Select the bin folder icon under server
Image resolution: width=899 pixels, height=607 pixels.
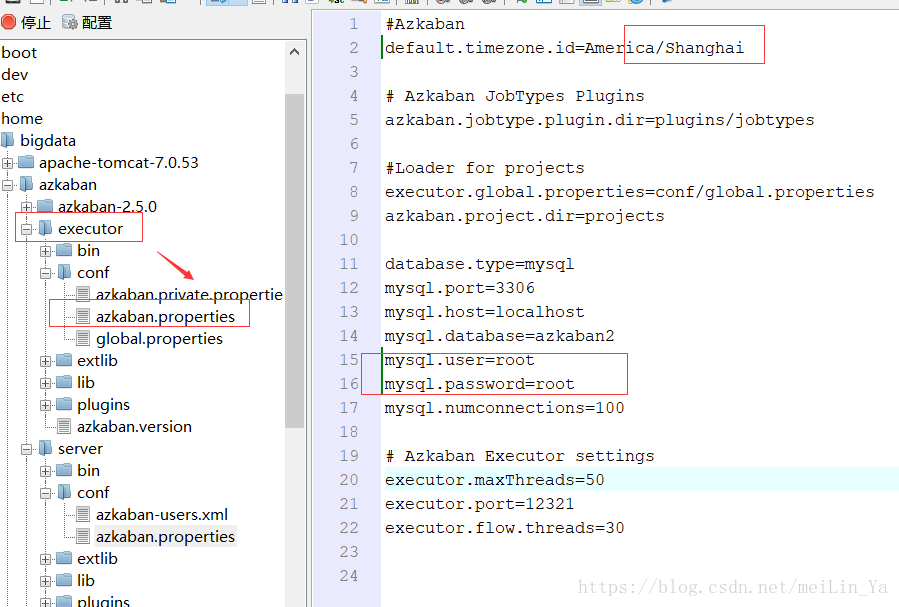64,470
